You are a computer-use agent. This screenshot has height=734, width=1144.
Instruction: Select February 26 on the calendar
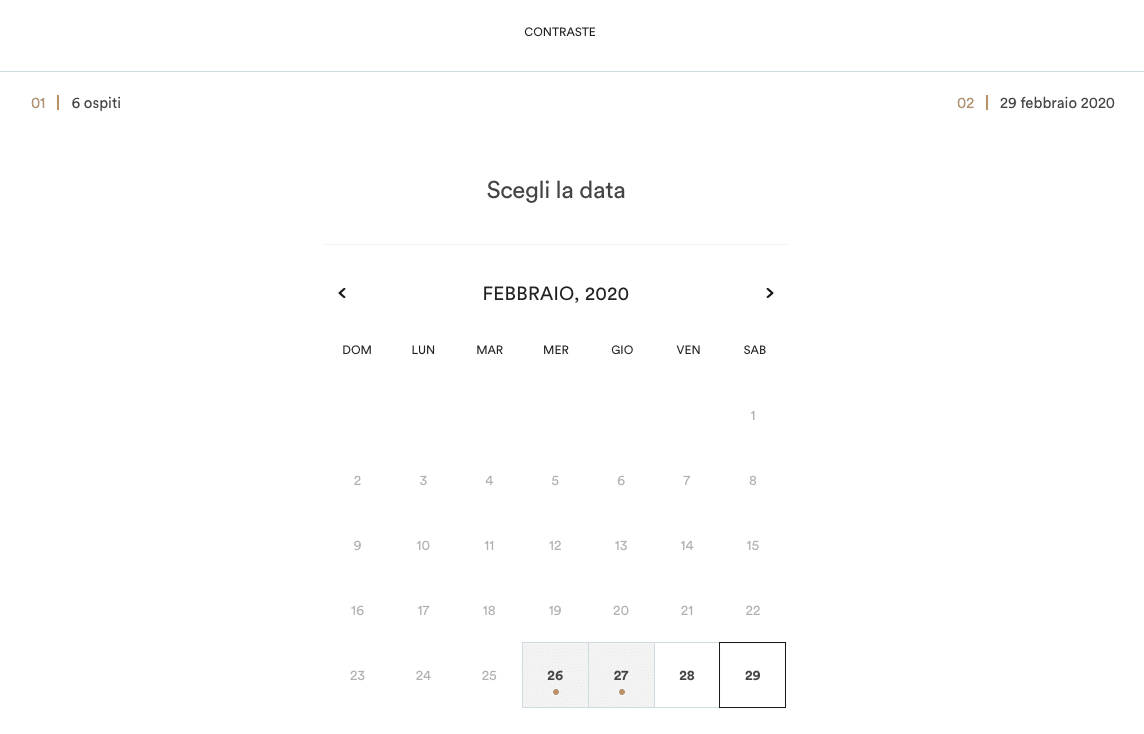coord(555,675)
